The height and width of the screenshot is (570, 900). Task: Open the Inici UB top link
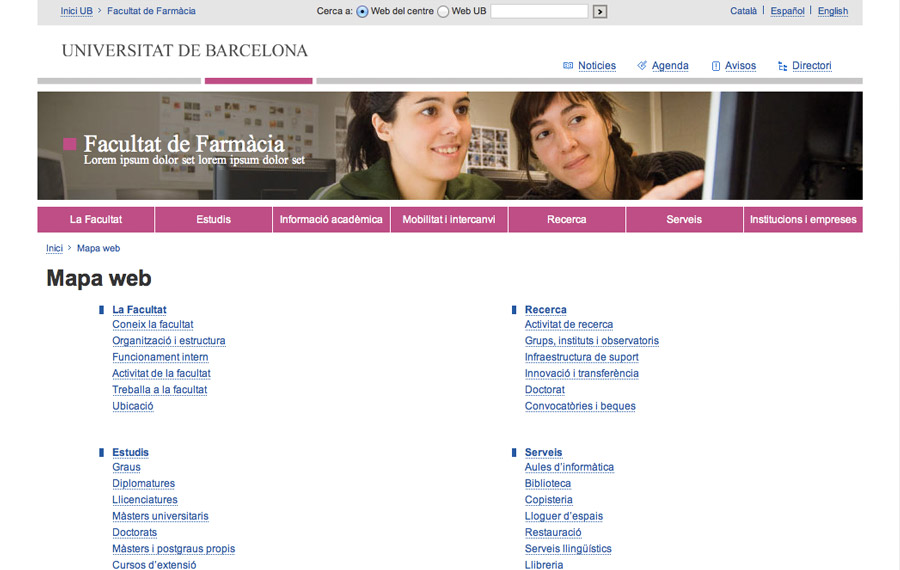click(76, 11)
